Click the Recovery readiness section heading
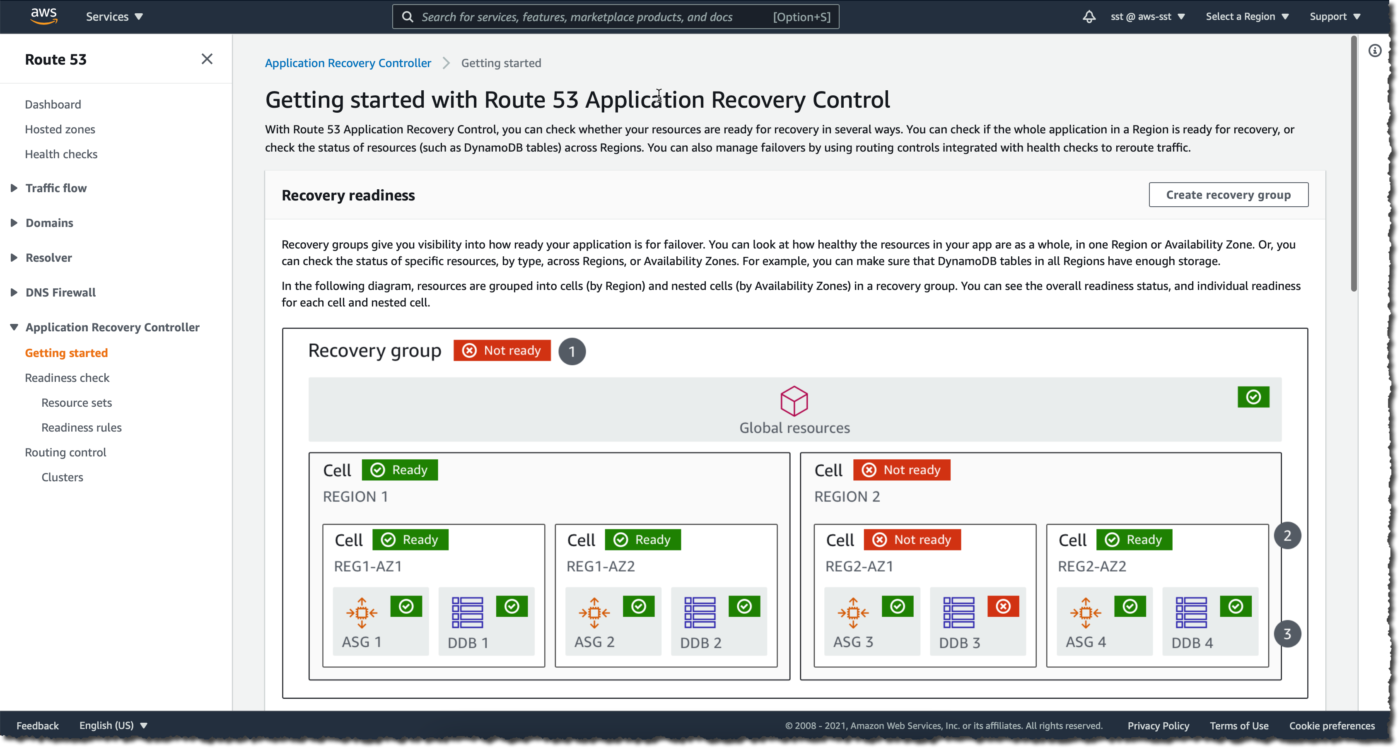The height and width of the screenshot is (748, 1400). 348,196
